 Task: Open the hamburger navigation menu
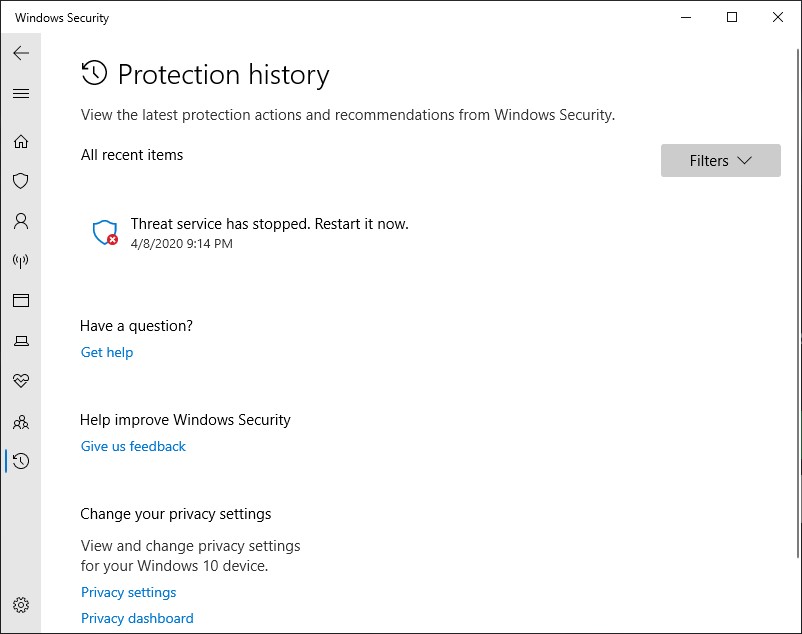coord(21,94)
